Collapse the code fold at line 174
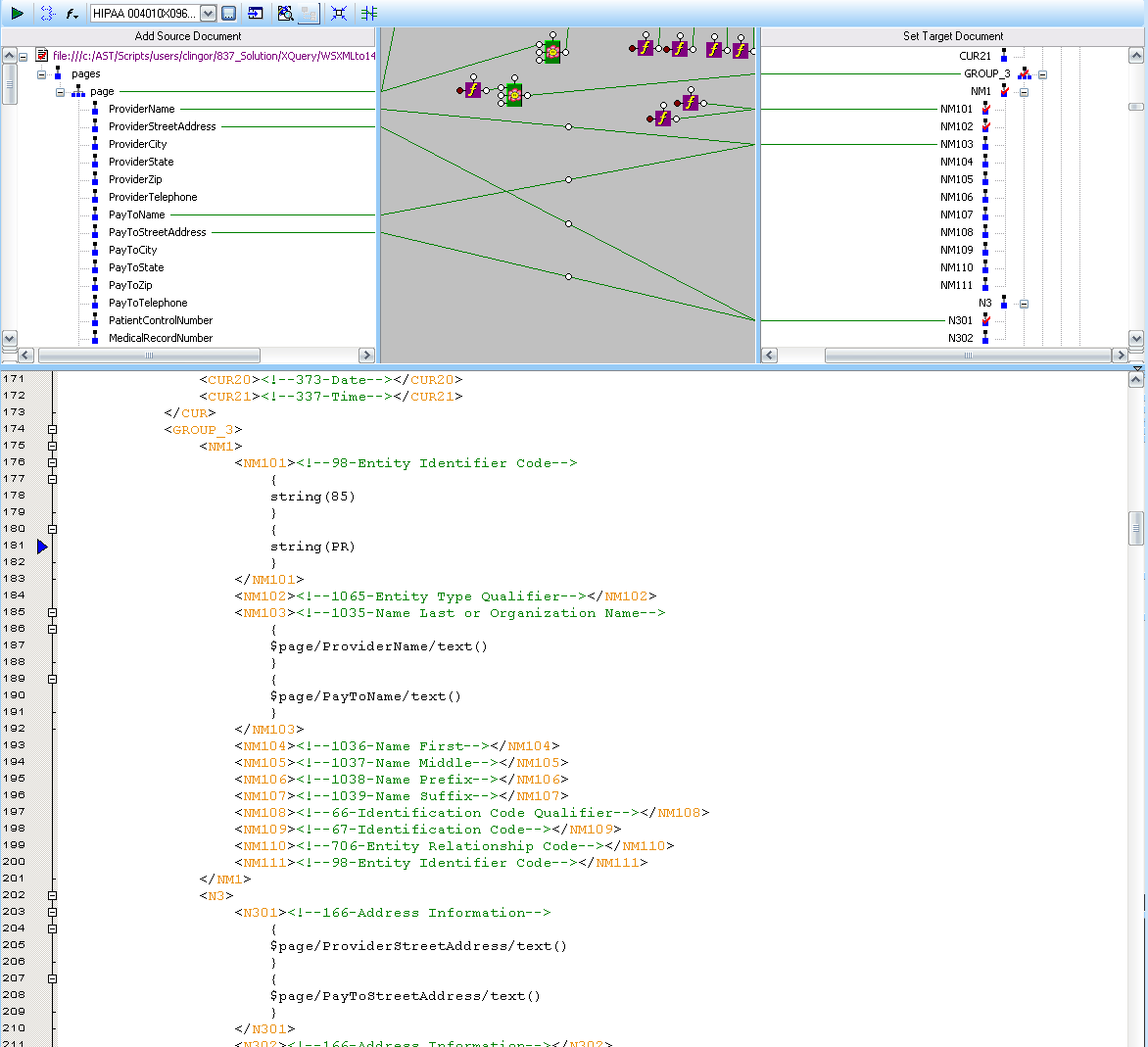The image size is (1148, 1047). [x=52, y=429]
